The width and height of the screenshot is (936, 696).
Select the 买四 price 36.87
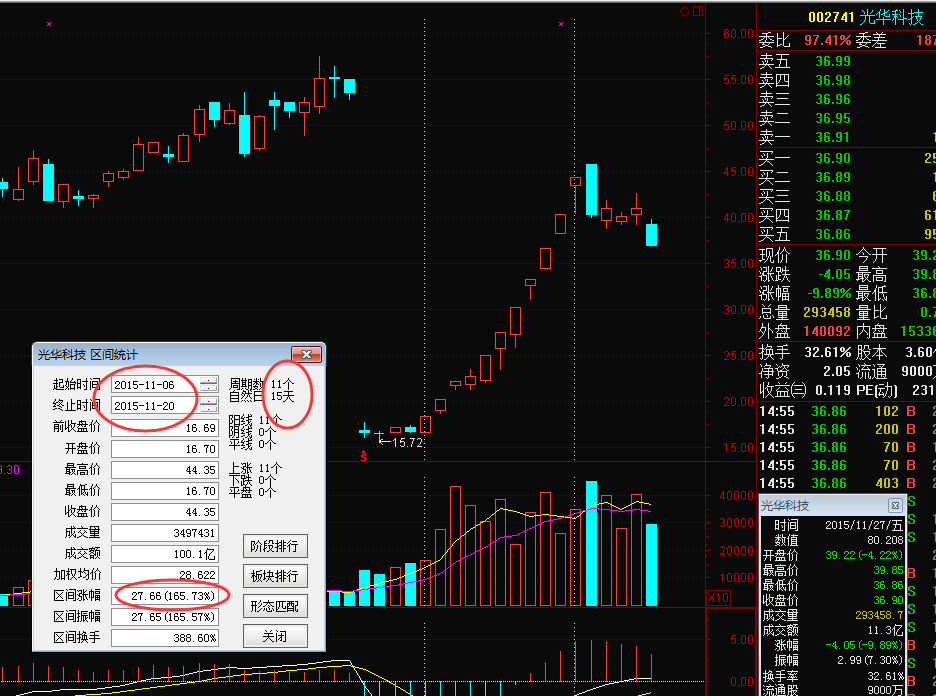click(x=833, y=215)
